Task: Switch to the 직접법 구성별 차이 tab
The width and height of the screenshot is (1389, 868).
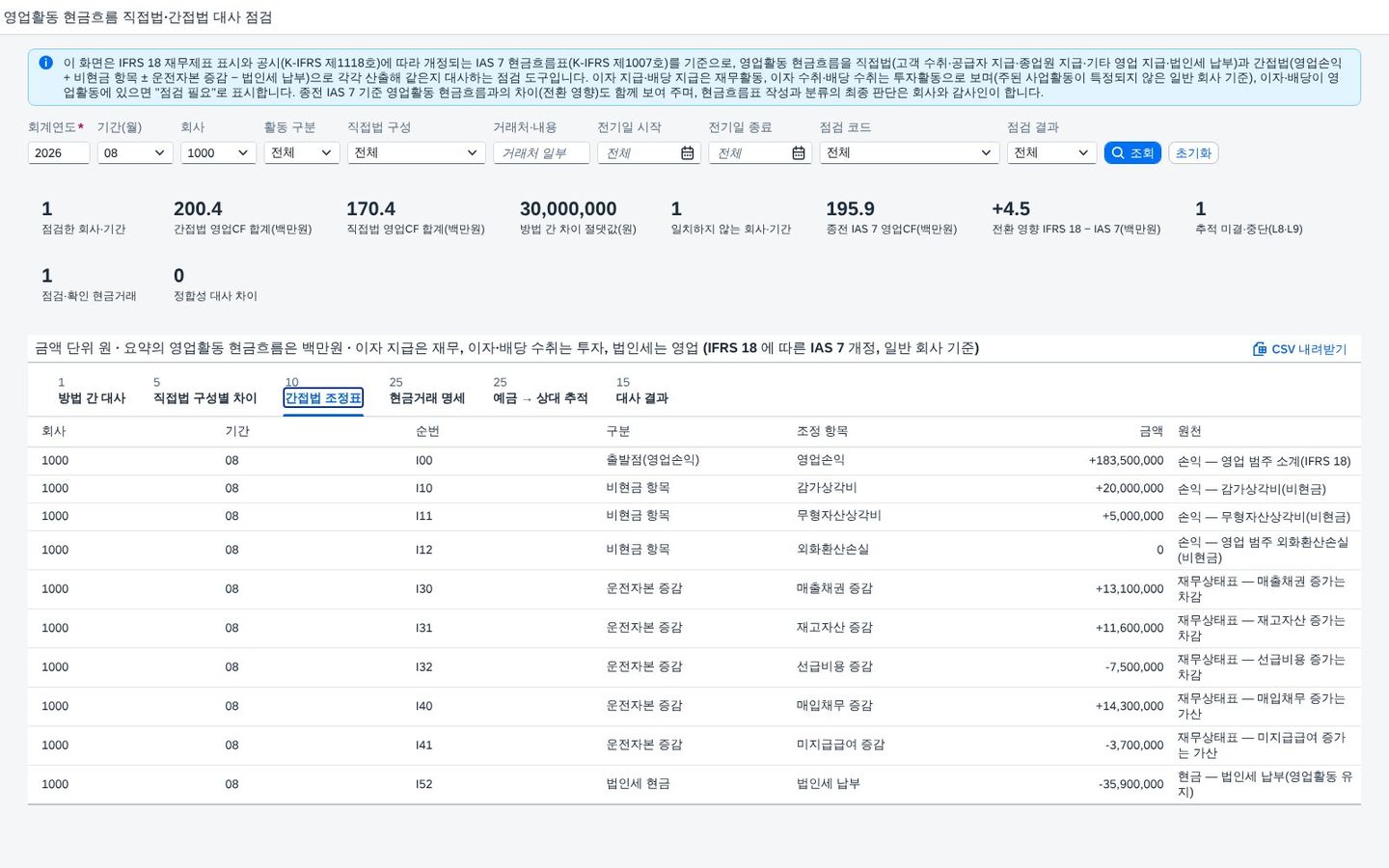Action: [204, 391]
